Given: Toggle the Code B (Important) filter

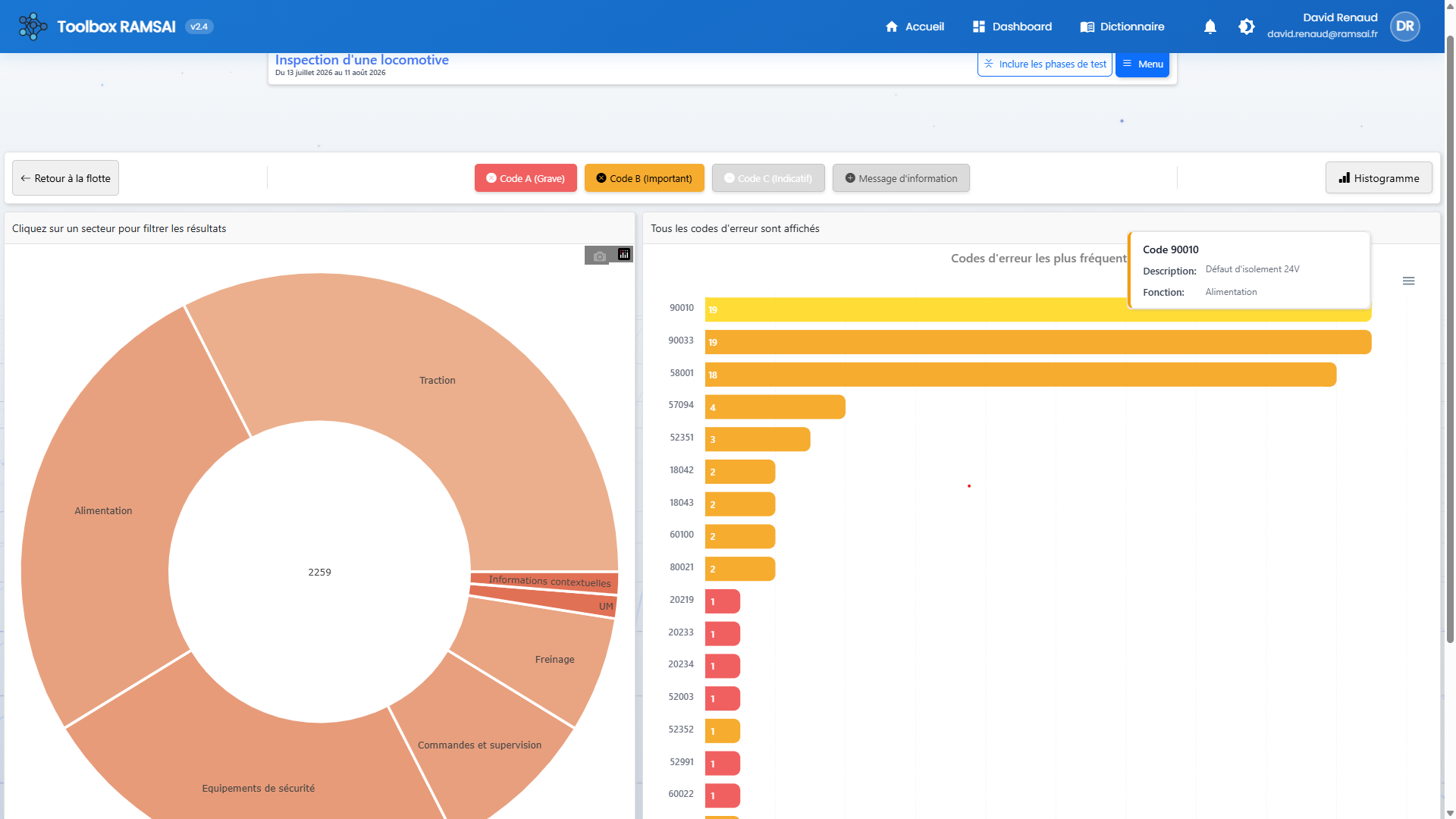Looking at the screenshot, I should pyautogui.click(x=645, y=178).
